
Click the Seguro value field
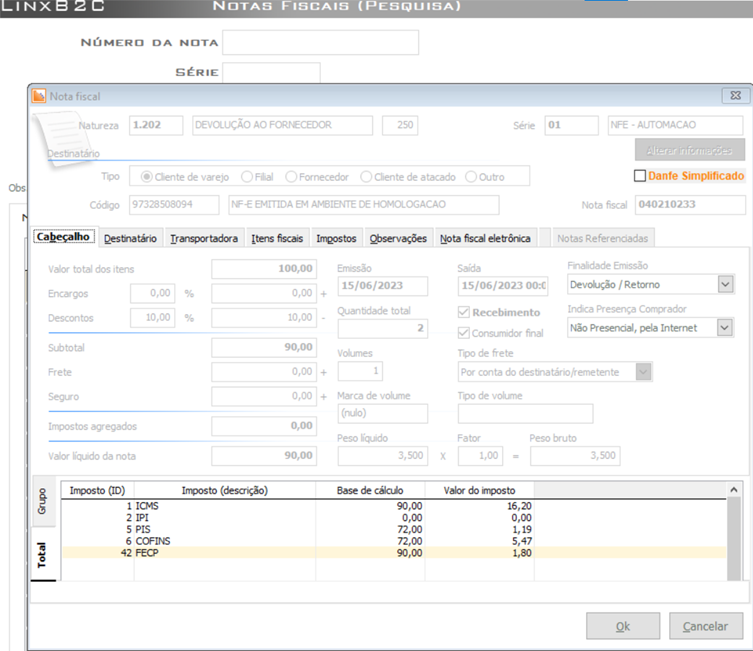pyautogui.click(x=264, y=396)
